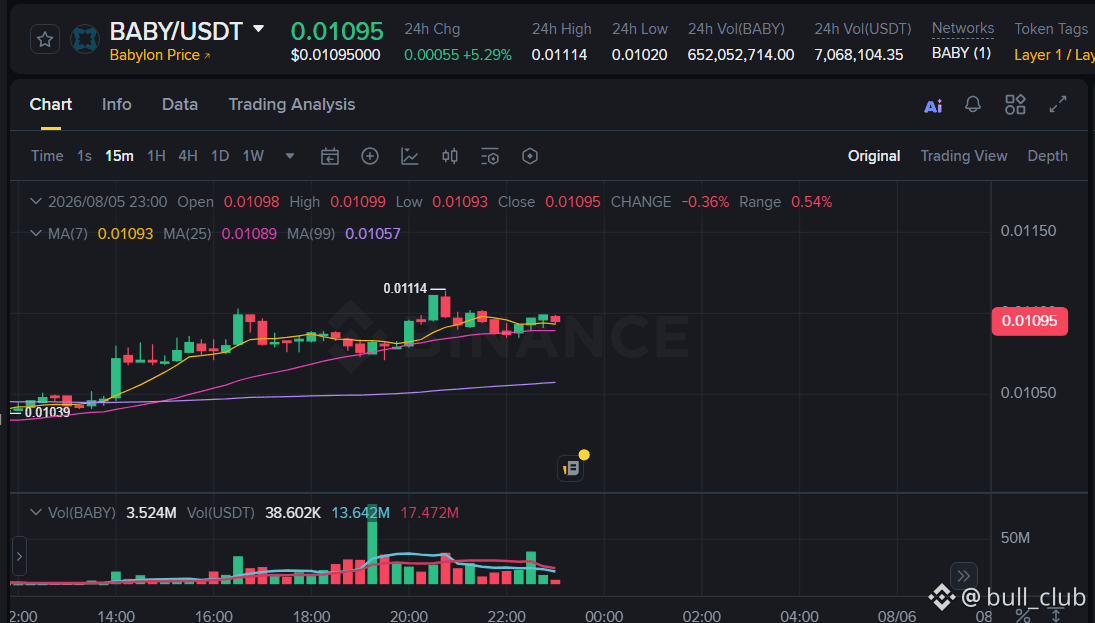Switch to Depth chart view
The width and height of the screenshot is (1095, 623).
1048,156
